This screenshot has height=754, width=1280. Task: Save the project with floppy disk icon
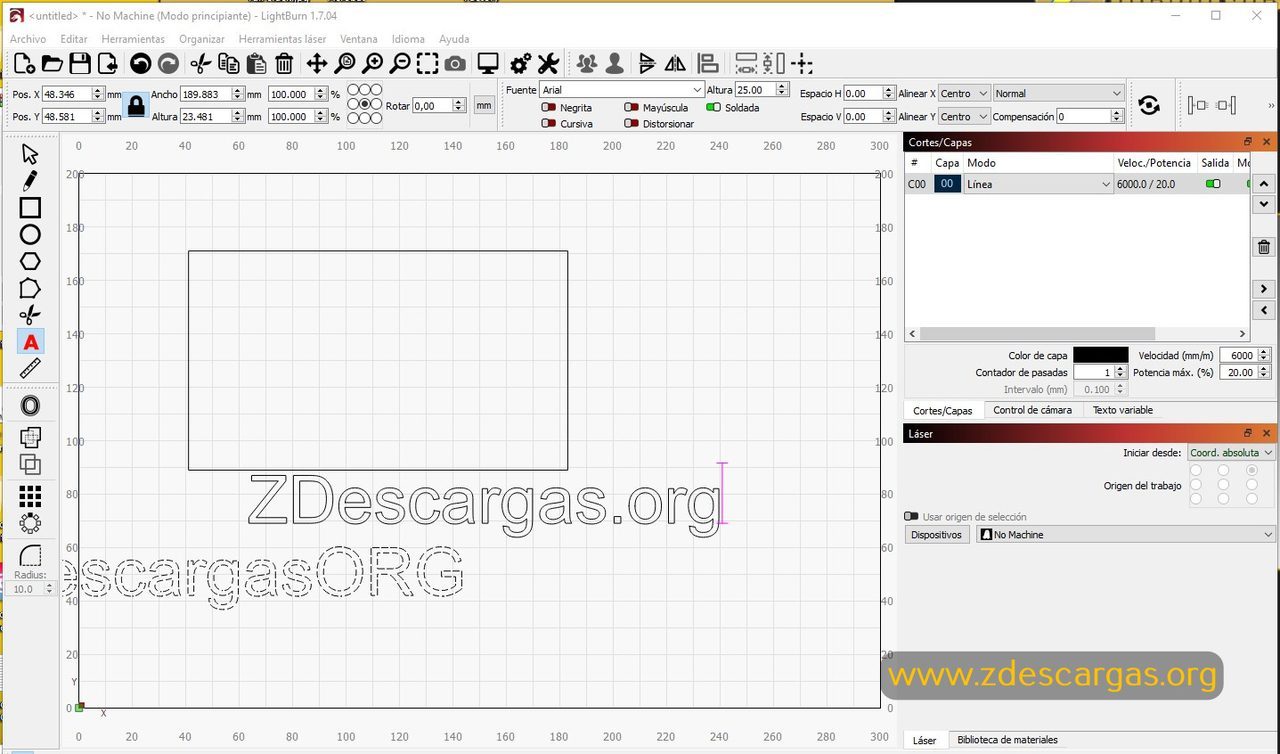pyautogui.click(x=80, y=64)
